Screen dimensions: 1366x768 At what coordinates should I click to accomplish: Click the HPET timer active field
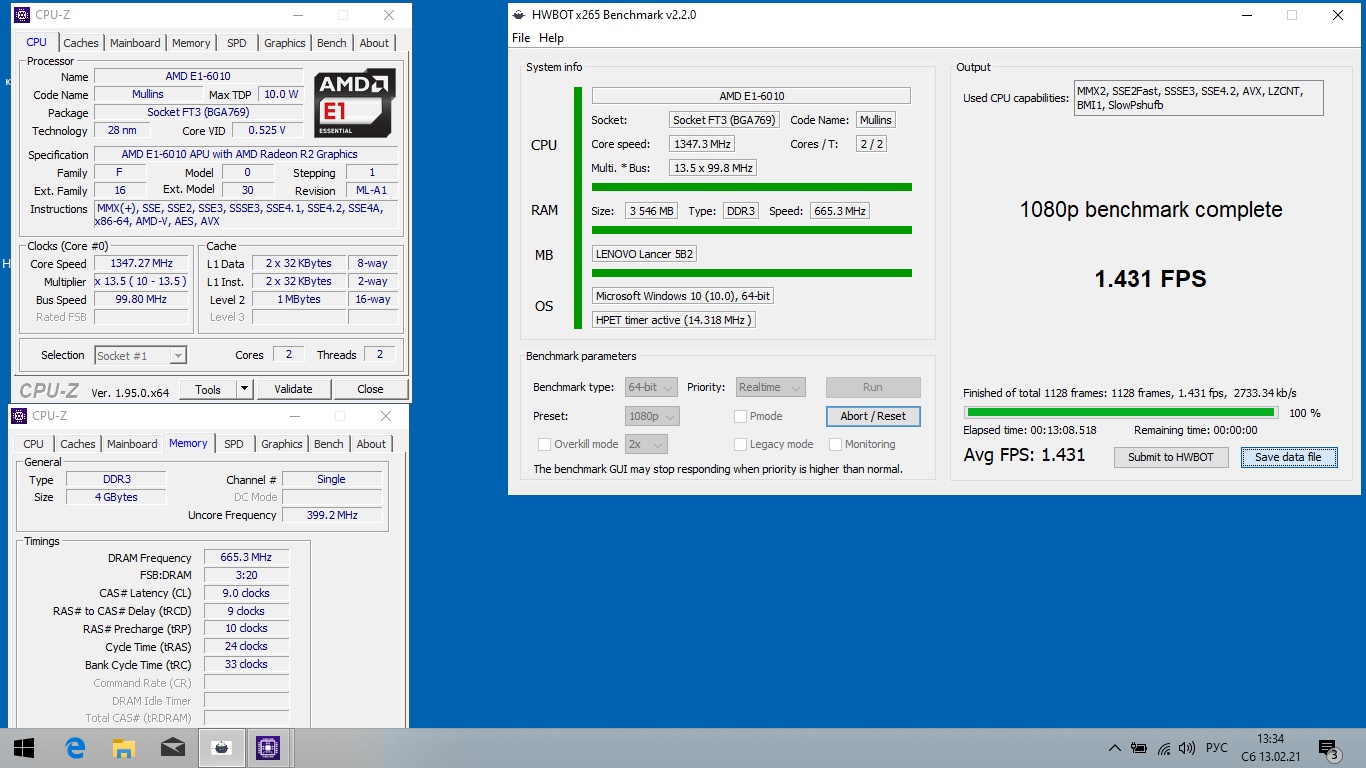[x=674, y=320]
